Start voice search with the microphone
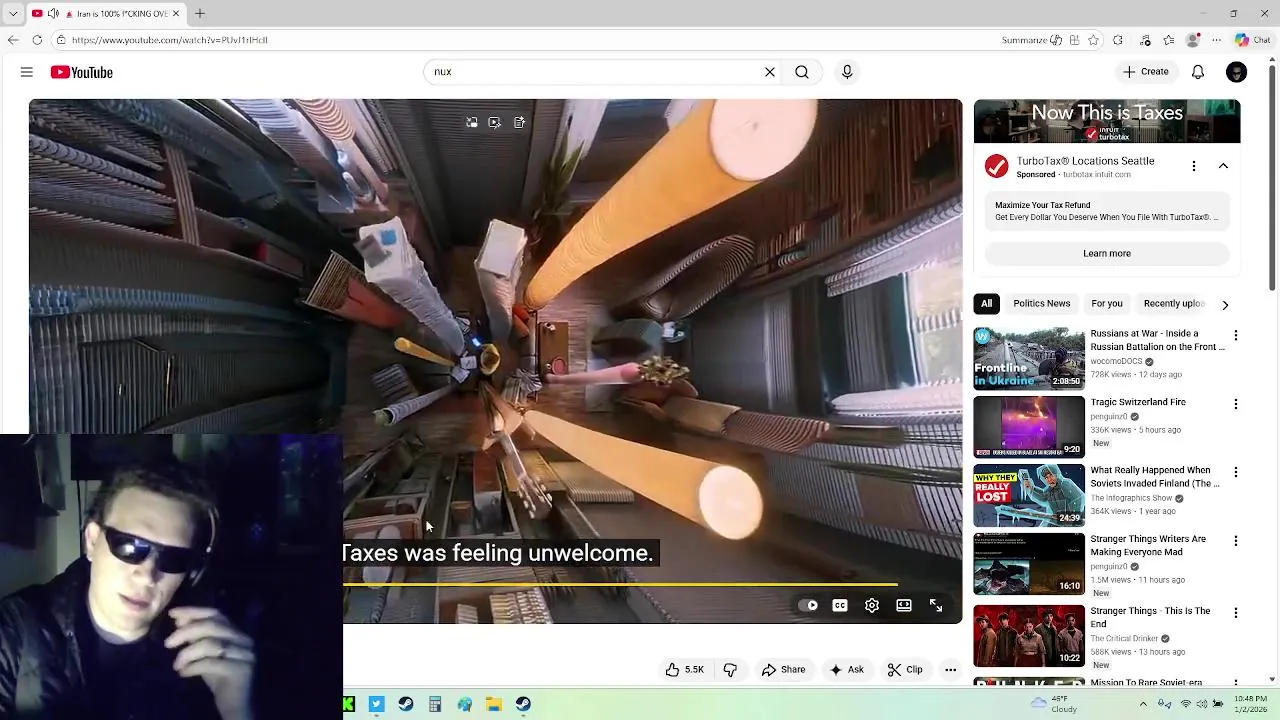 point(847,72)
